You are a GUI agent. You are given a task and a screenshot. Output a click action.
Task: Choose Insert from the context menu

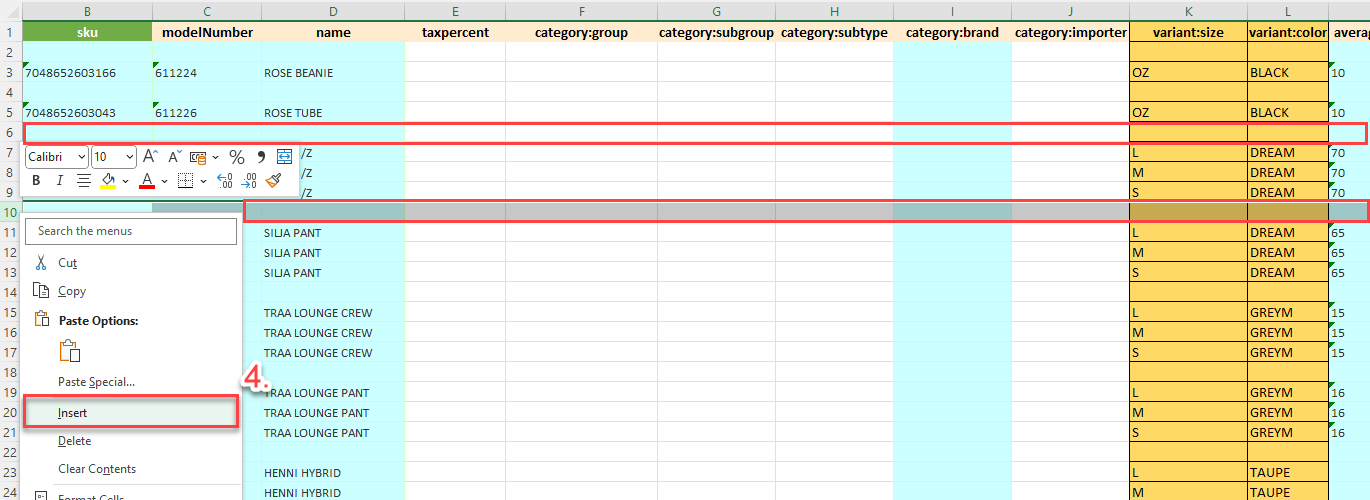coord(73,412)
